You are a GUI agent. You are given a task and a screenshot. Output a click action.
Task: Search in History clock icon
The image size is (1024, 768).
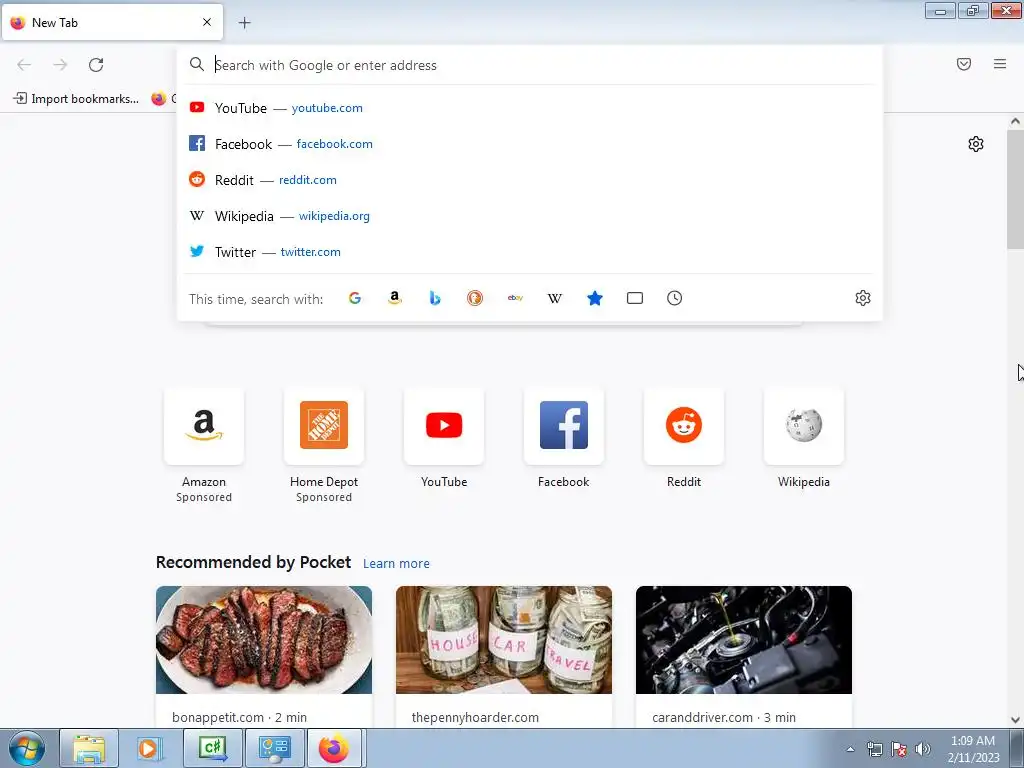[675, 298]
